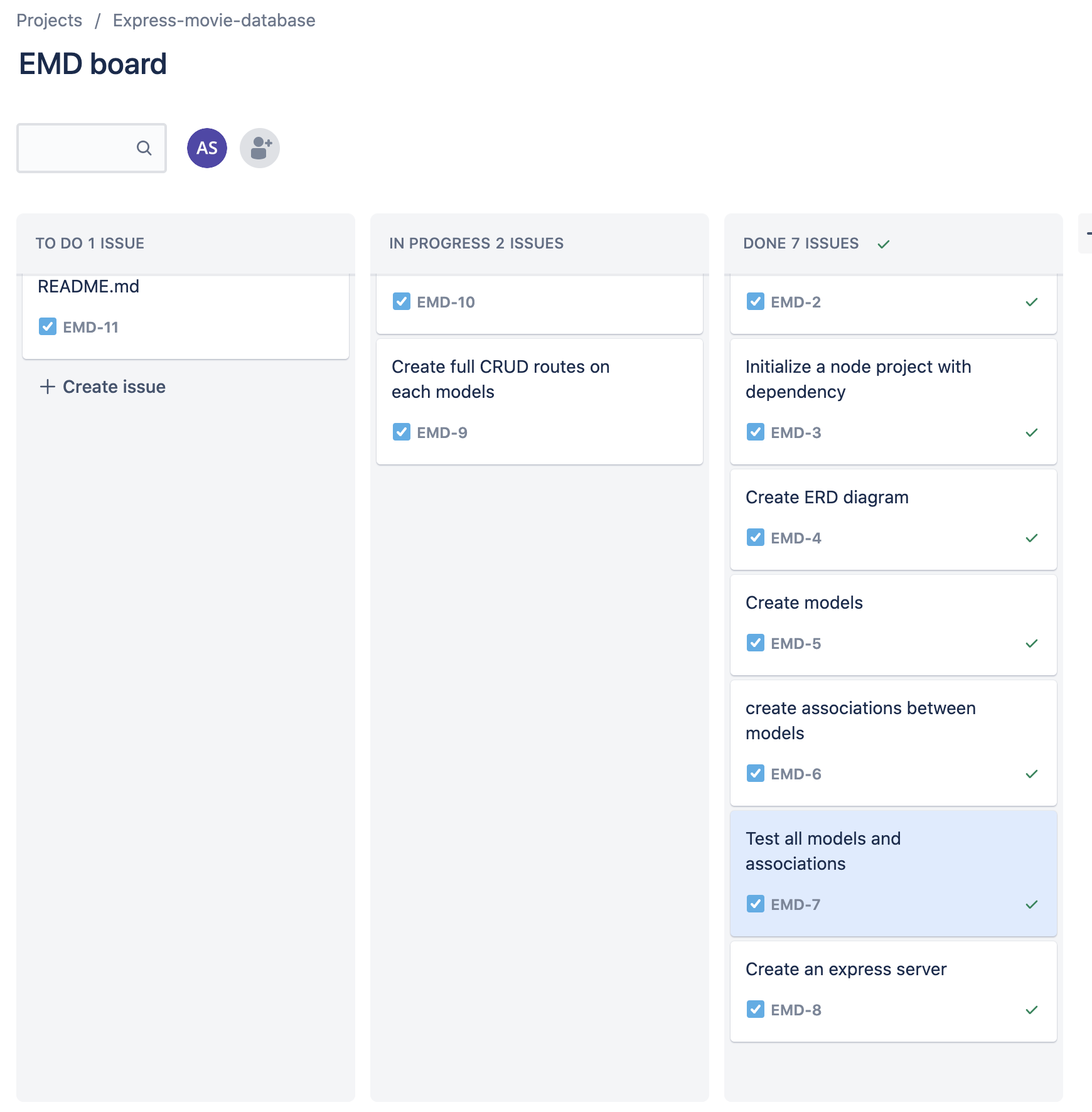
Task: Click the EMD-9 task type icon
Action: [x=402, y=432]
